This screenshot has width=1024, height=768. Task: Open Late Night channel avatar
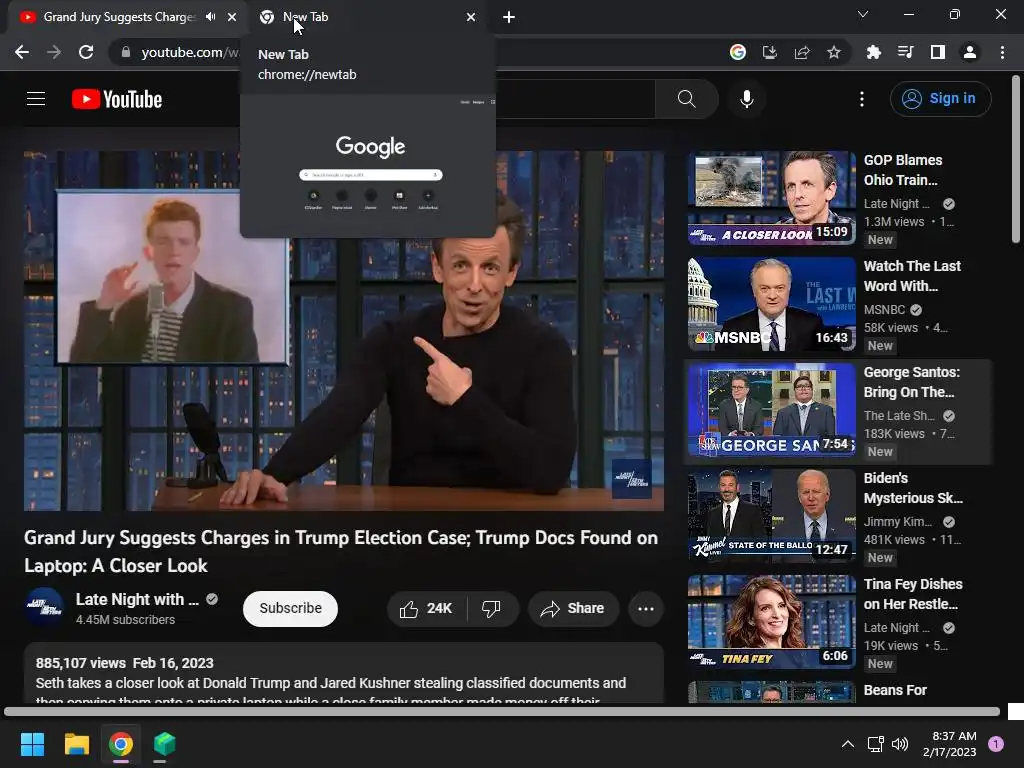tap(44, 607)
